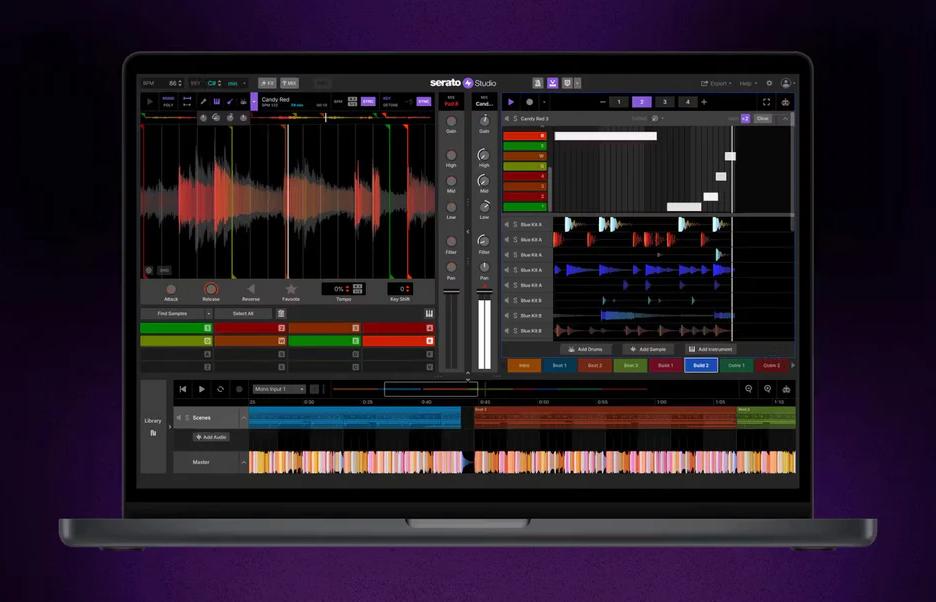
Task: Toggle KEY SYNC on the sample deck
Action: 424,102
